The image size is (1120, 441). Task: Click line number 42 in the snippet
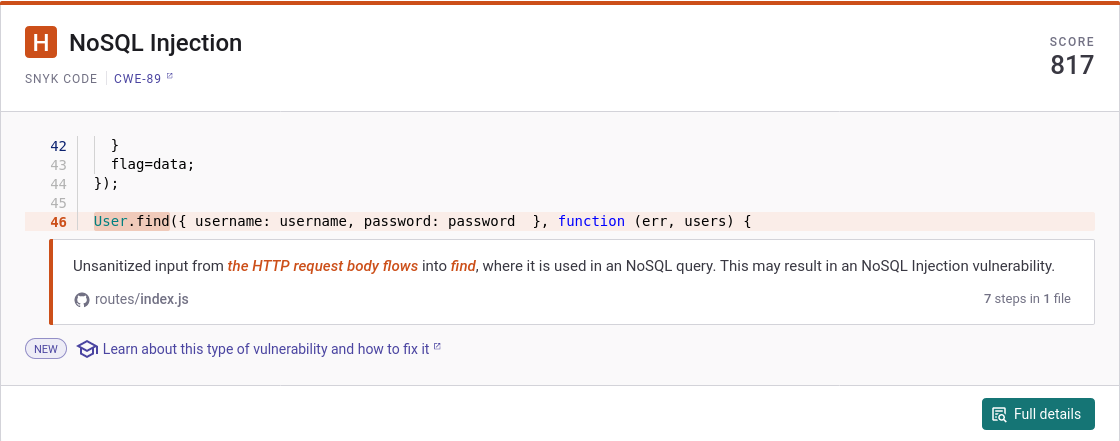(x=58, y=146)
